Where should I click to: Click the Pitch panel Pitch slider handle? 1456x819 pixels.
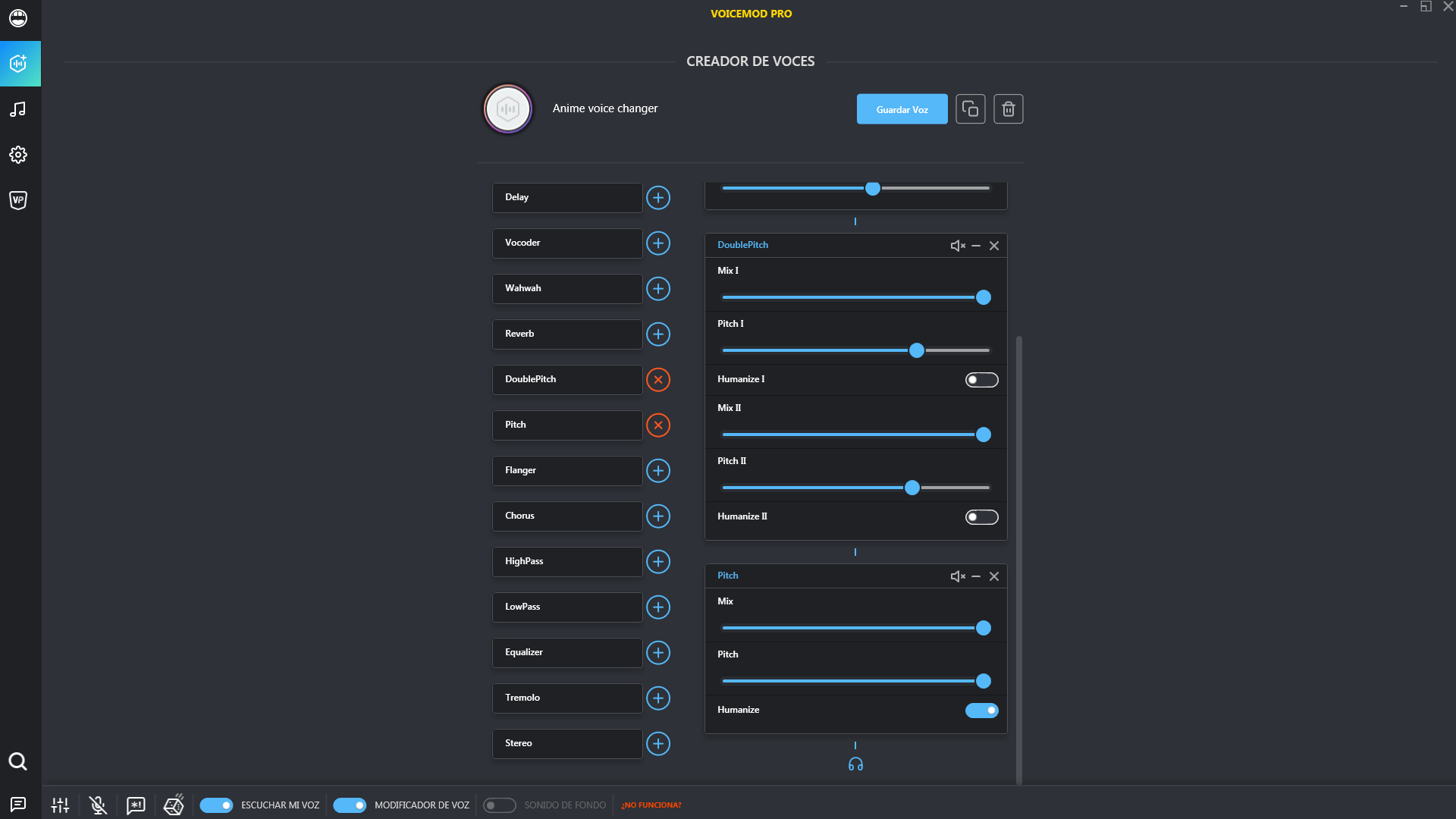(984, 681)
